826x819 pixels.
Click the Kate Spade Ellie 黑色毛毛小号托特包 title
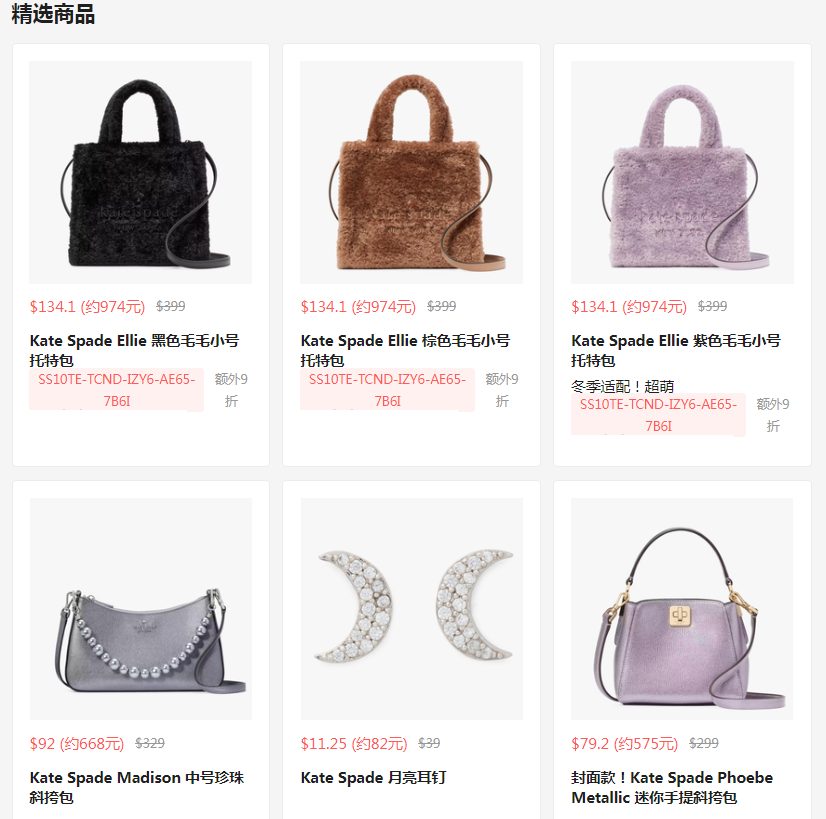coord(134,350)
